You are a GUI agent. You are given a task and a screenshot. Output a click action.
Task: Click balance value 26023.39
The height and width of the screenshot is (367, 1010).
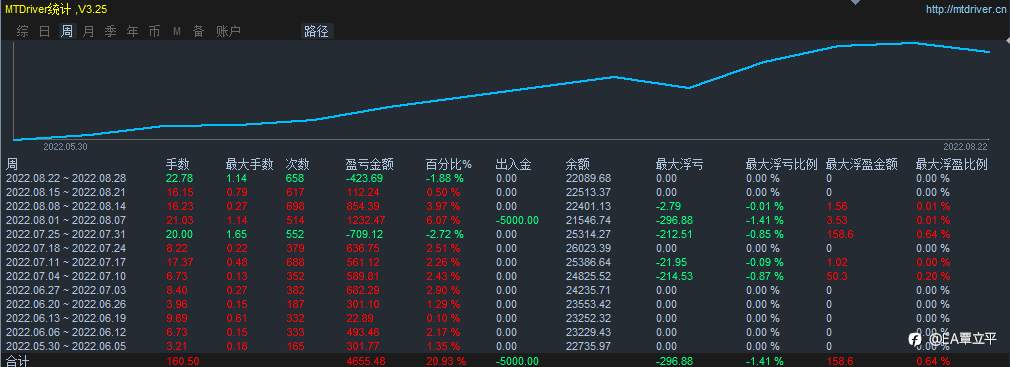click(588, 248)
